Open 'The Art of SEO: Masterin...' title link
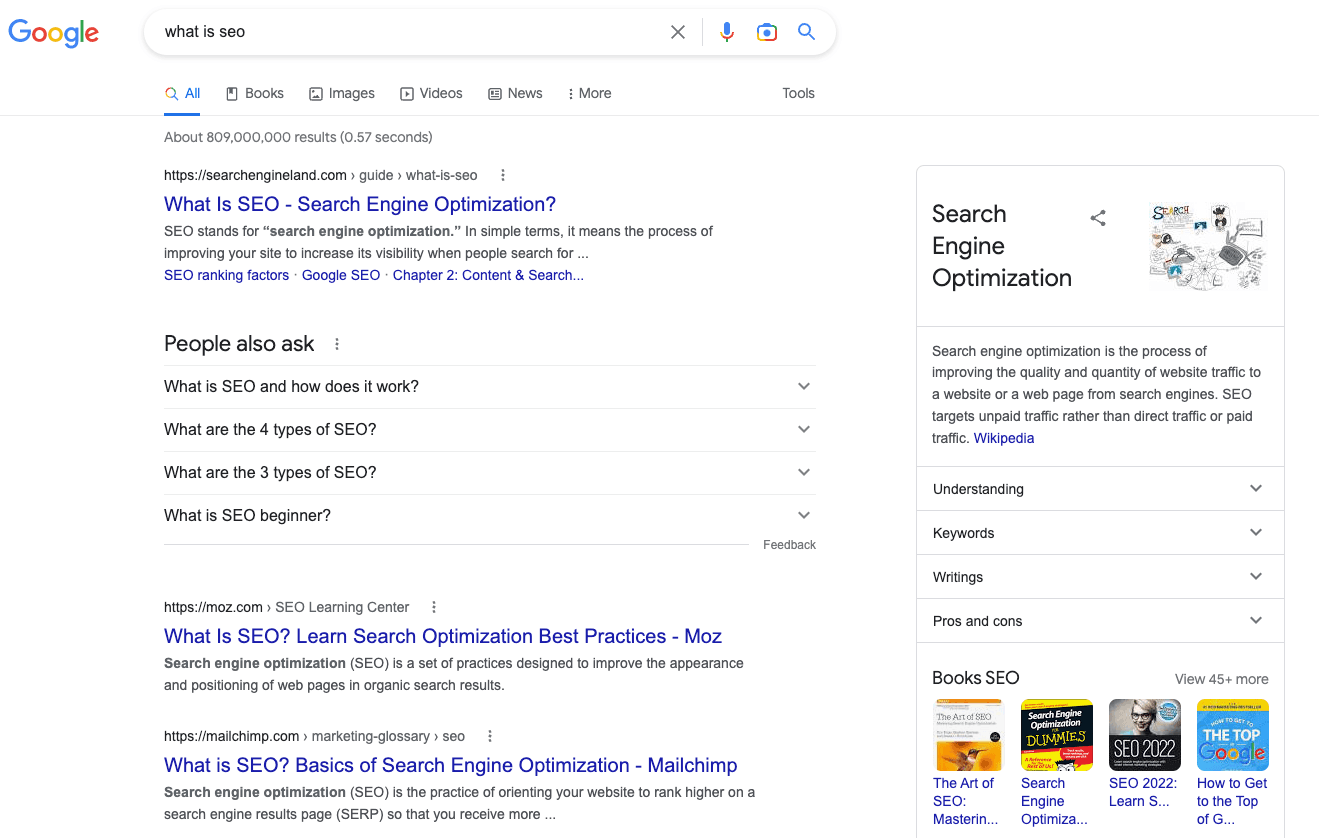 point(966,801)
